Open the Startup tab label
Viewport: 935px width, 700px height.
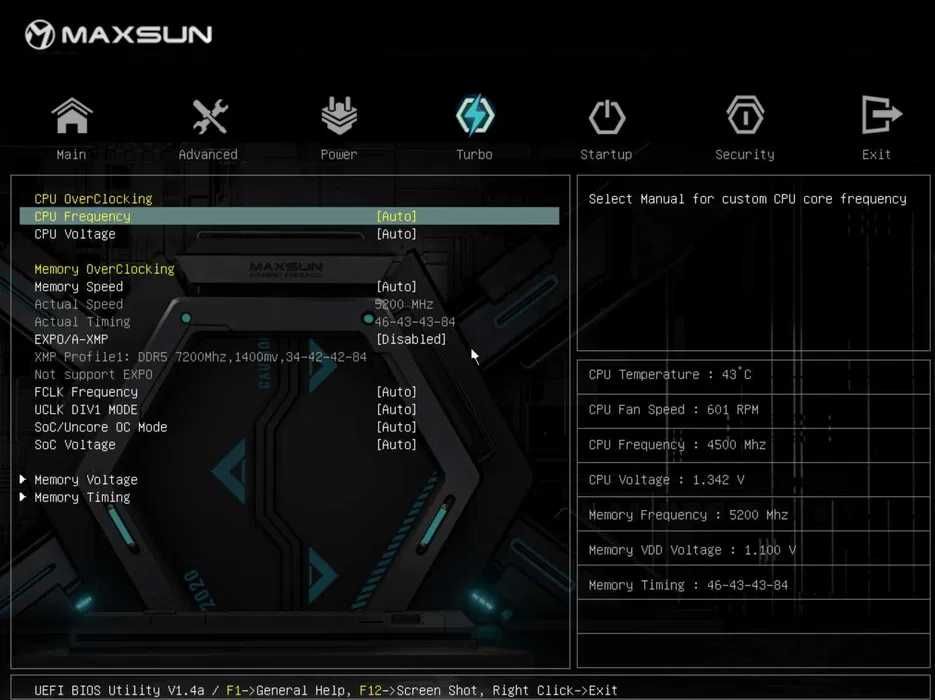[x=606, y=154]
